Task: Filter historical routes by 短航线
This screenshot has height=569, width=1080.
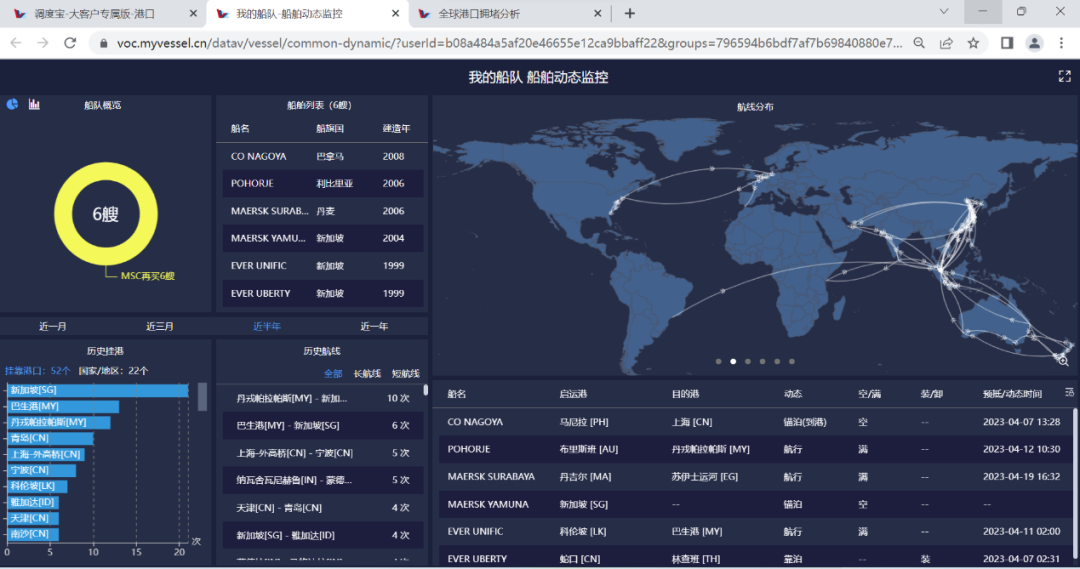Action: pyautogui.click(x=406, y=373)
